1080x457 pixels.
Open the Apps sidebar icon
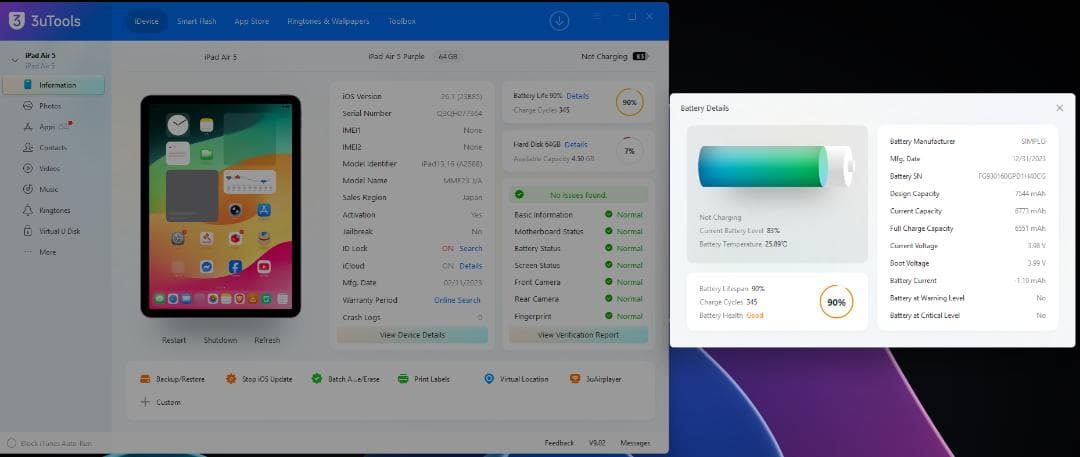28,127
